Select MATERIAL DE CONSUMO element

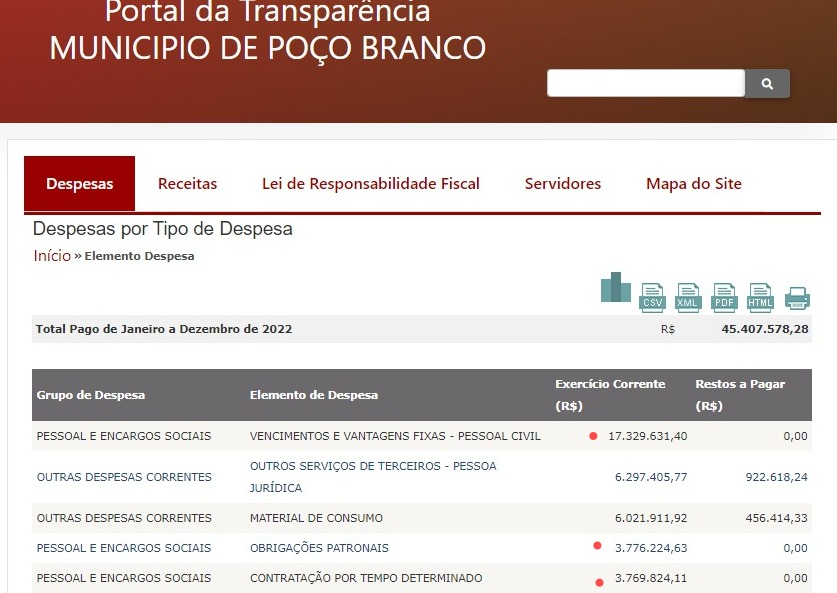pyautogui.click(x=316, y=518)
